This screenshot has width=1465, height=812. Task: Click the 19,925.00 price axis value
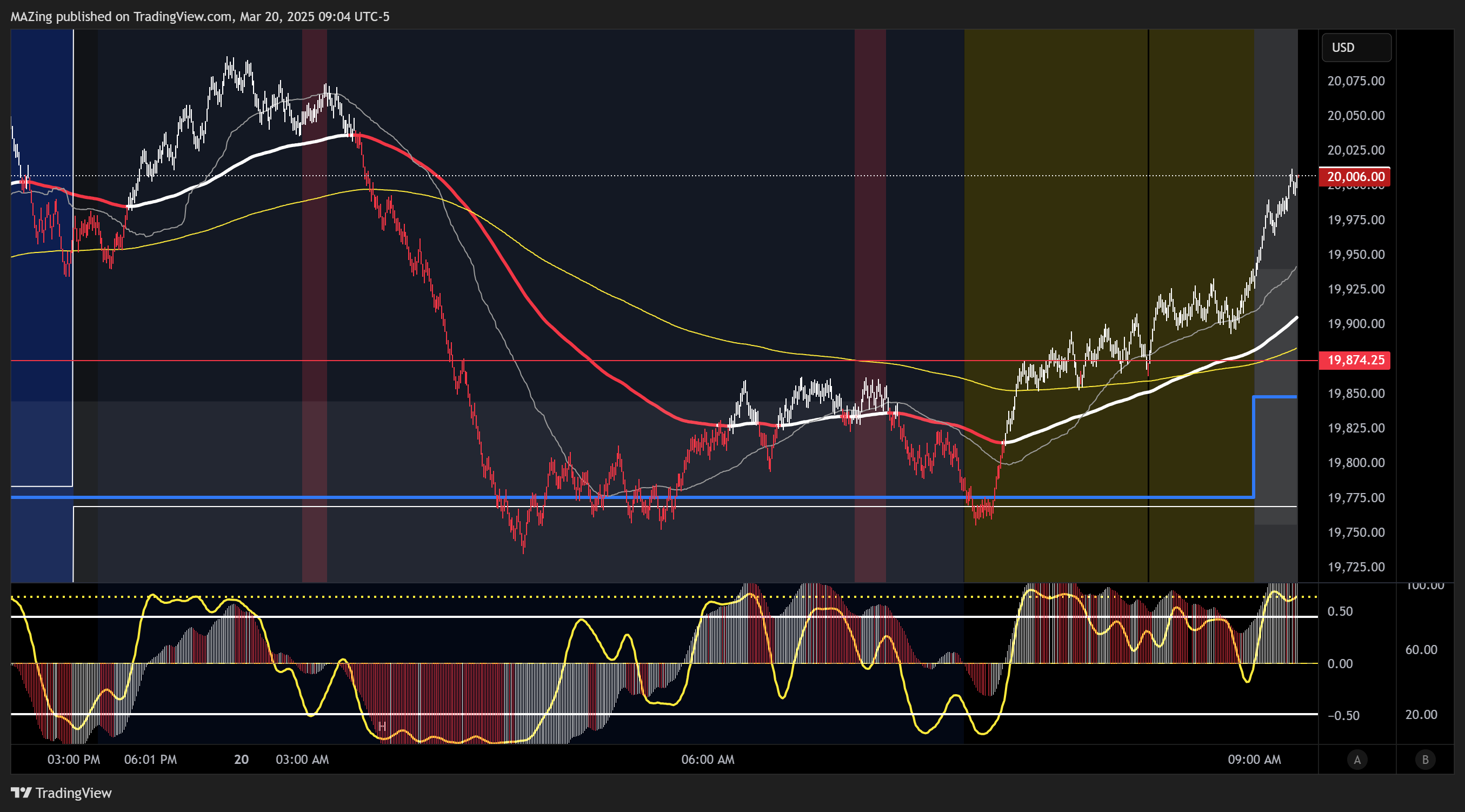pyautogui.click(x=1356, y=289)
